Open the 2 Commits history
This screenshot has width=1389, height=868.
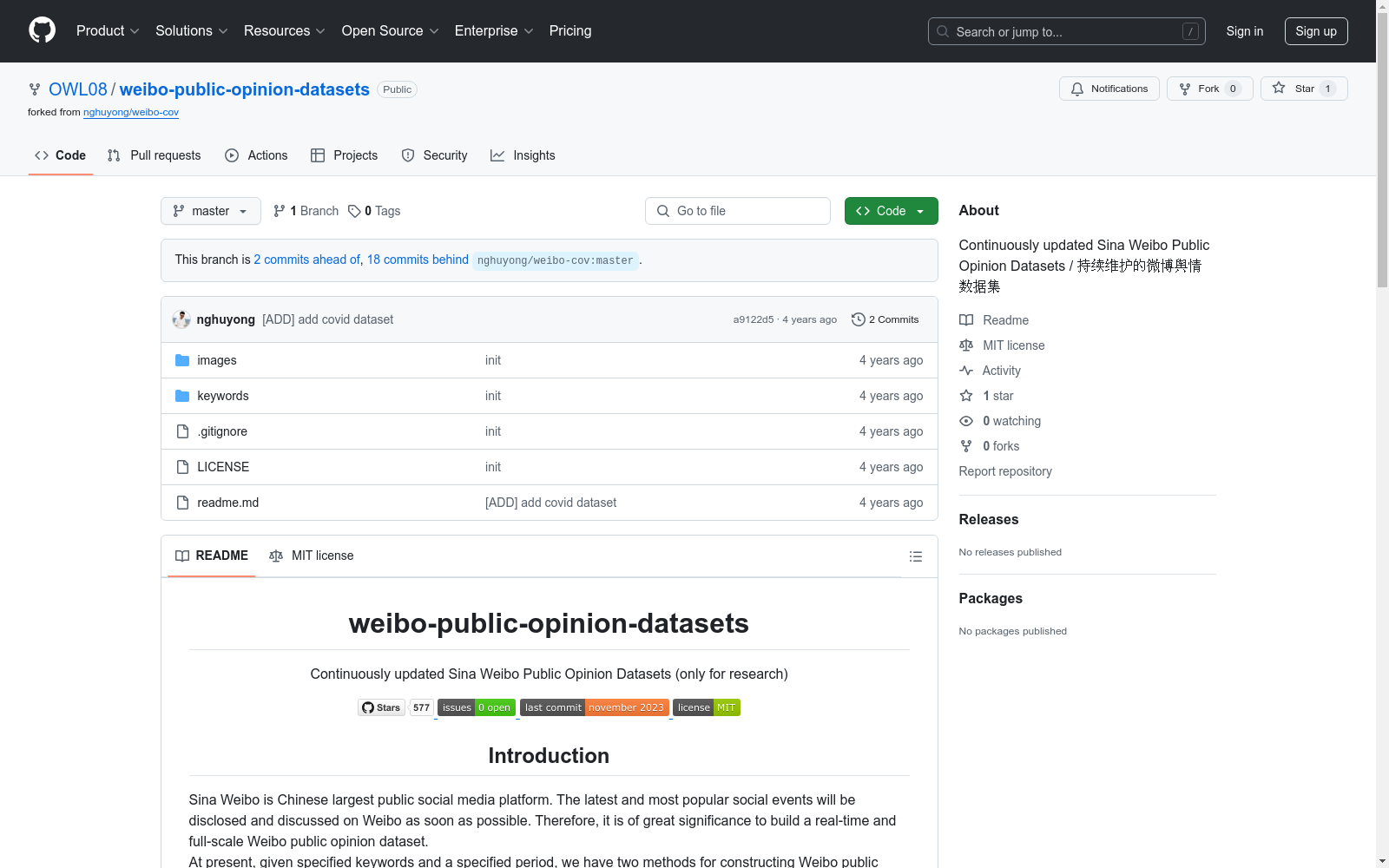[885, 319]
